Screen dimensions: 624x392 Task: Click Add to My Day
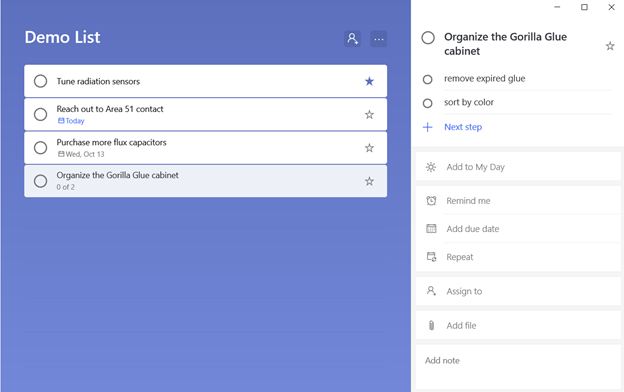click(x=518, y=167)
